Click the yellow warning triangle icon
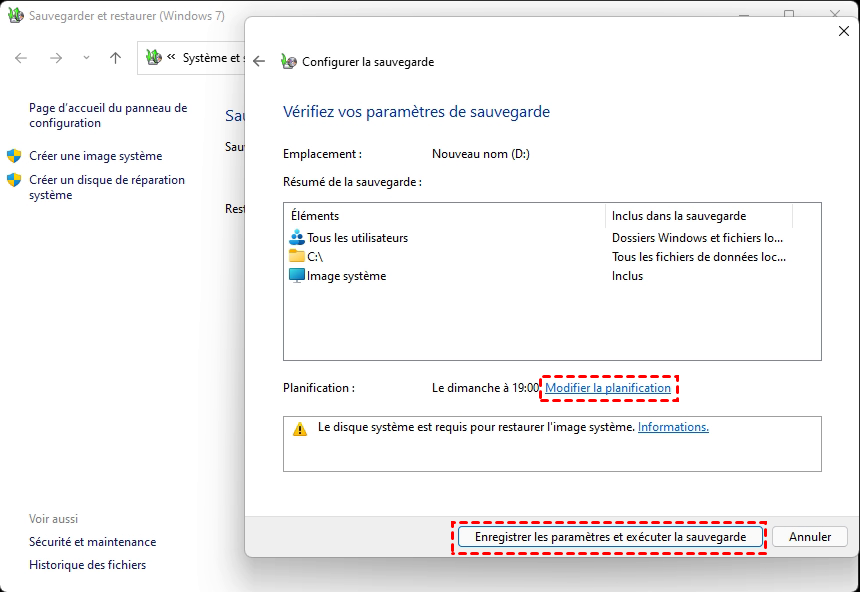Image resolution: width=860 pixels, height=592 pixels. click(300, 429)
